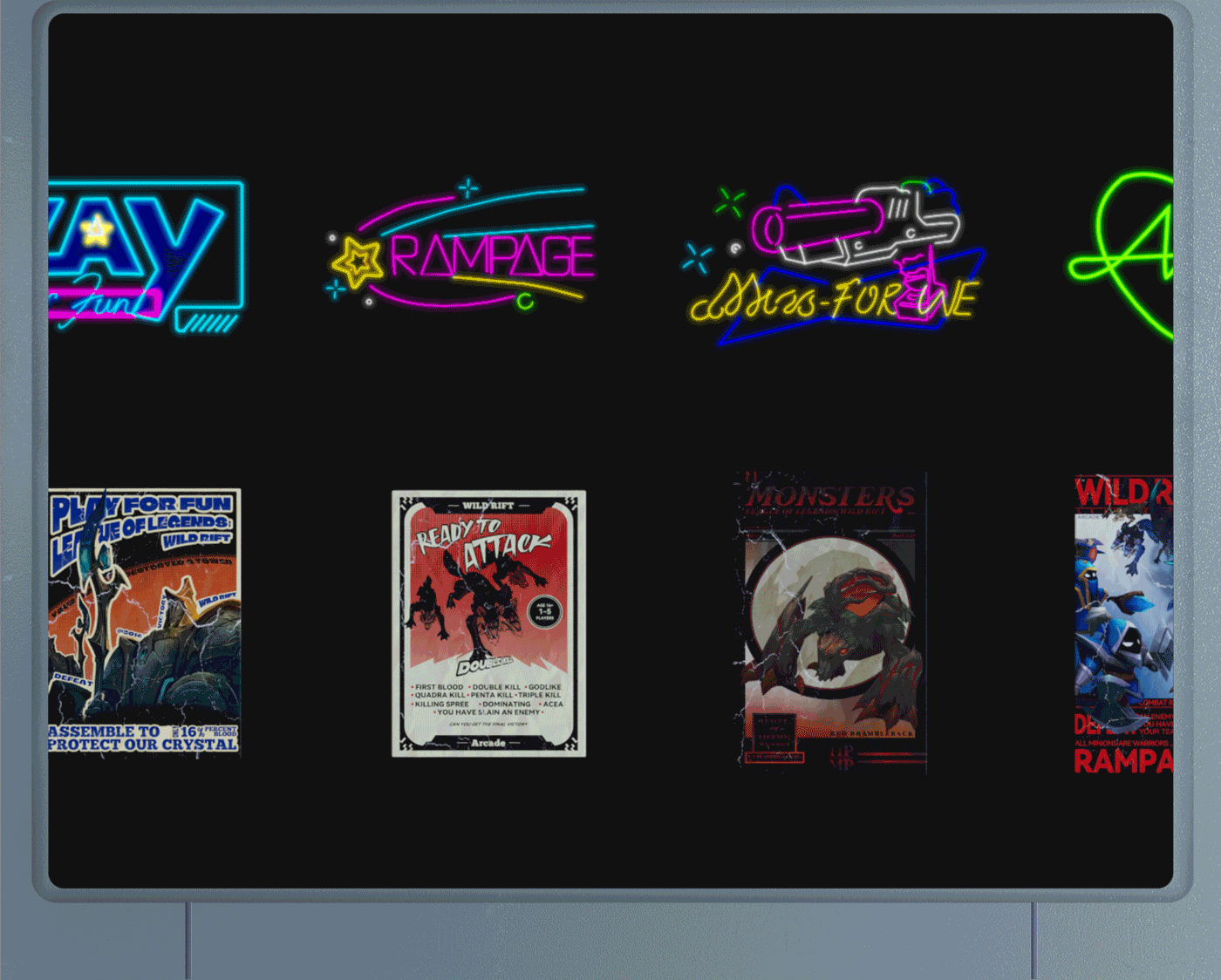Screen dimensions: 1221x980
Task: Open the Ready to Attack poster
Action: coord(488,623)
